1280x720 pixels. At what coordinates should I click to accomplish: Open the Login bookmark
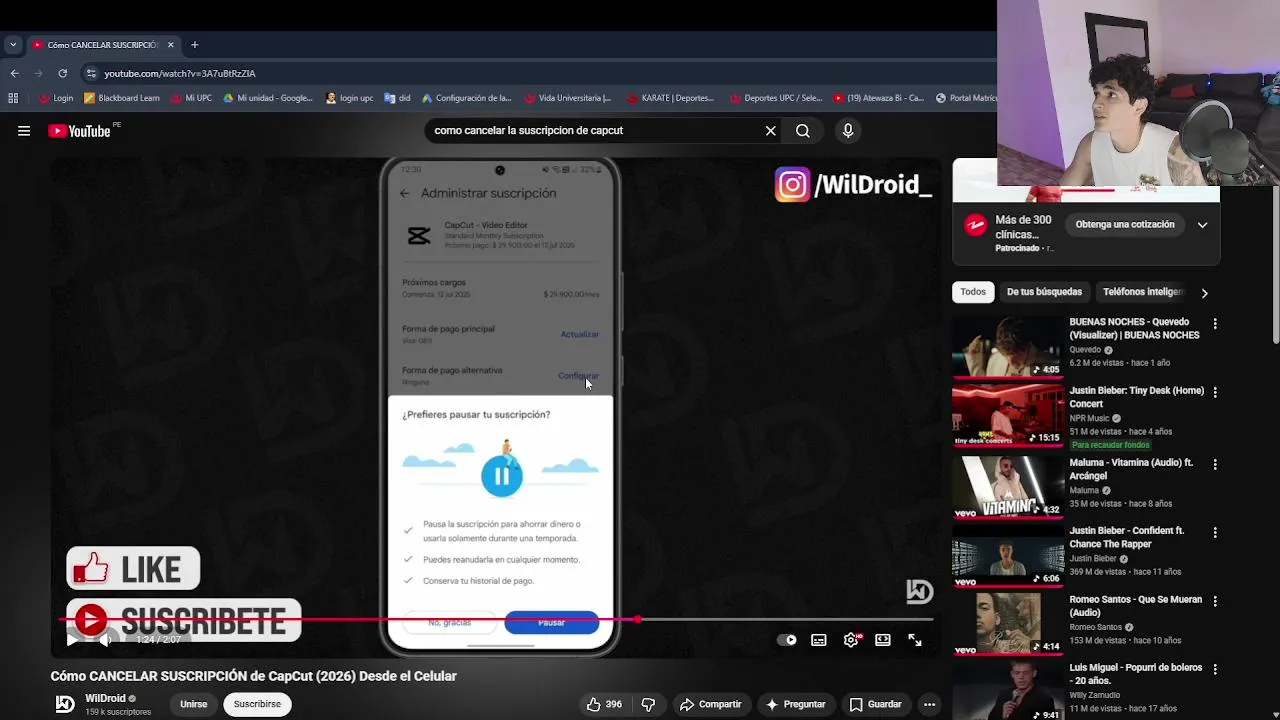click(x=56, y=98)
